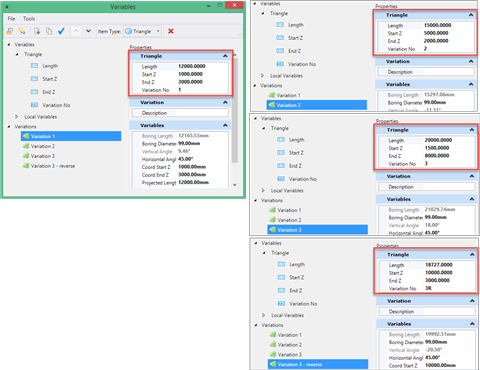Click the Vertical Angle -20.50° value

tap(434, 350)
